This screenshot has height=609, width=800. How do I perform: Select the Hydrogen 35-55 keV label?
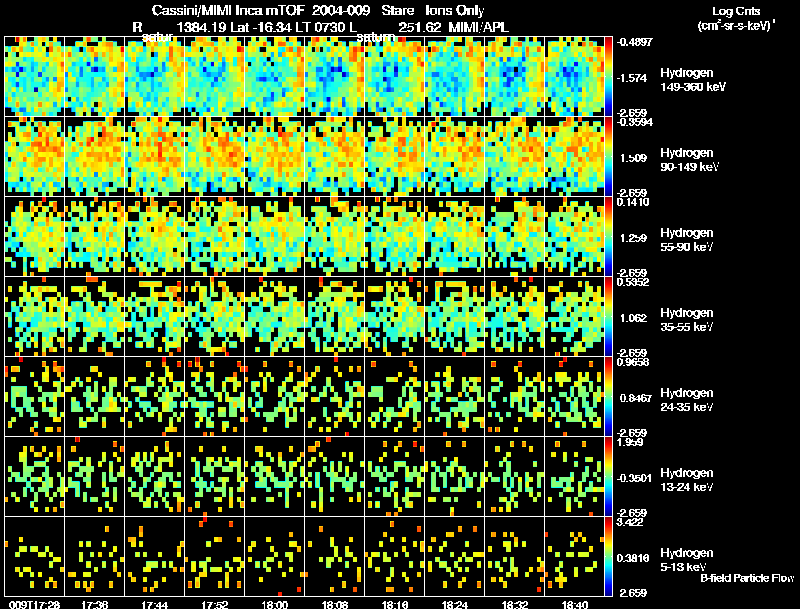pos(687,320)
